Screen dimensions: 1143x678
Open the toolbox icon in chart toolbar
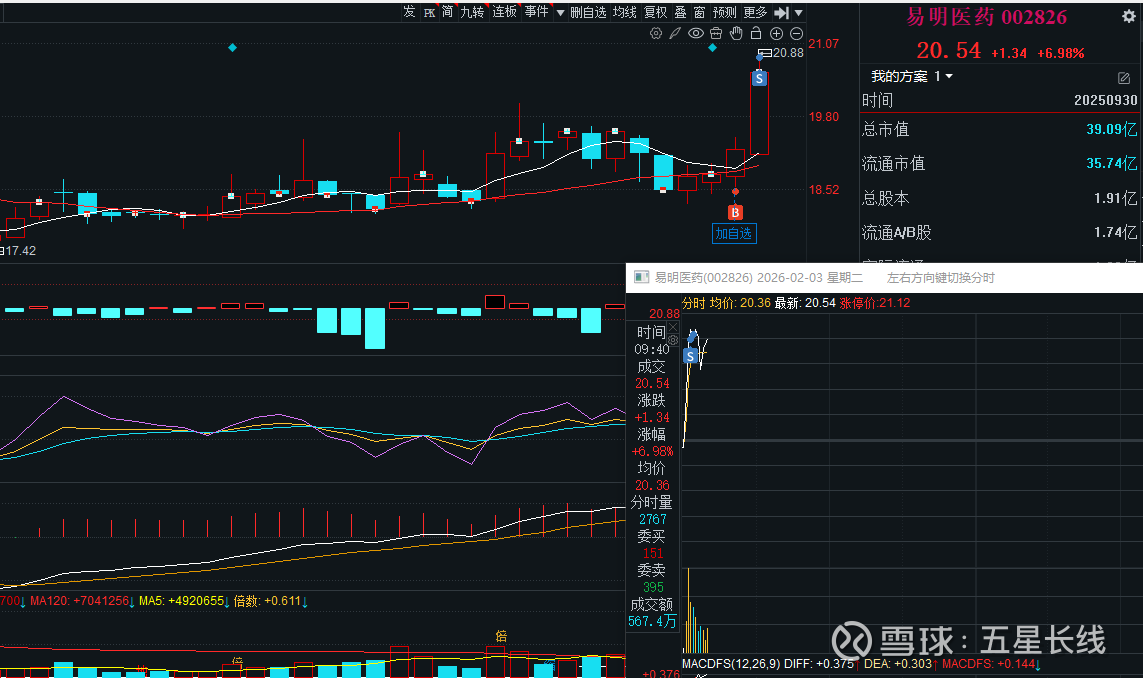point(716,34)
